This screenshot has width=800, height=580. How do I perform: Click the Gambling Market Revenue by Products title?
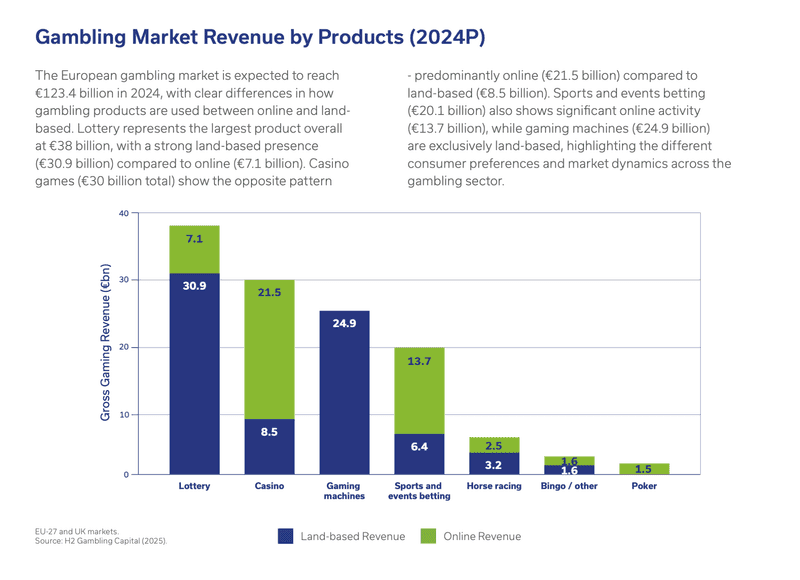260,37
